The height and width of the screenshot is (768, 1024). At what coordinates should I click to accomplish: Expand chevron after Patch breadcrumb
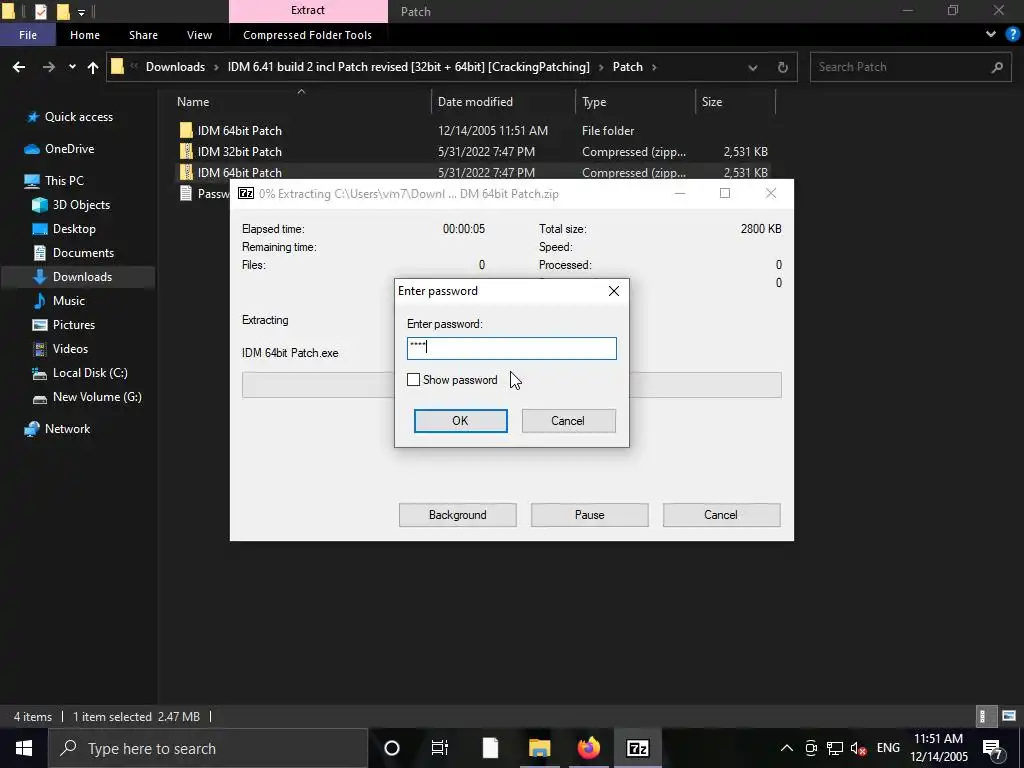(654, 67)
